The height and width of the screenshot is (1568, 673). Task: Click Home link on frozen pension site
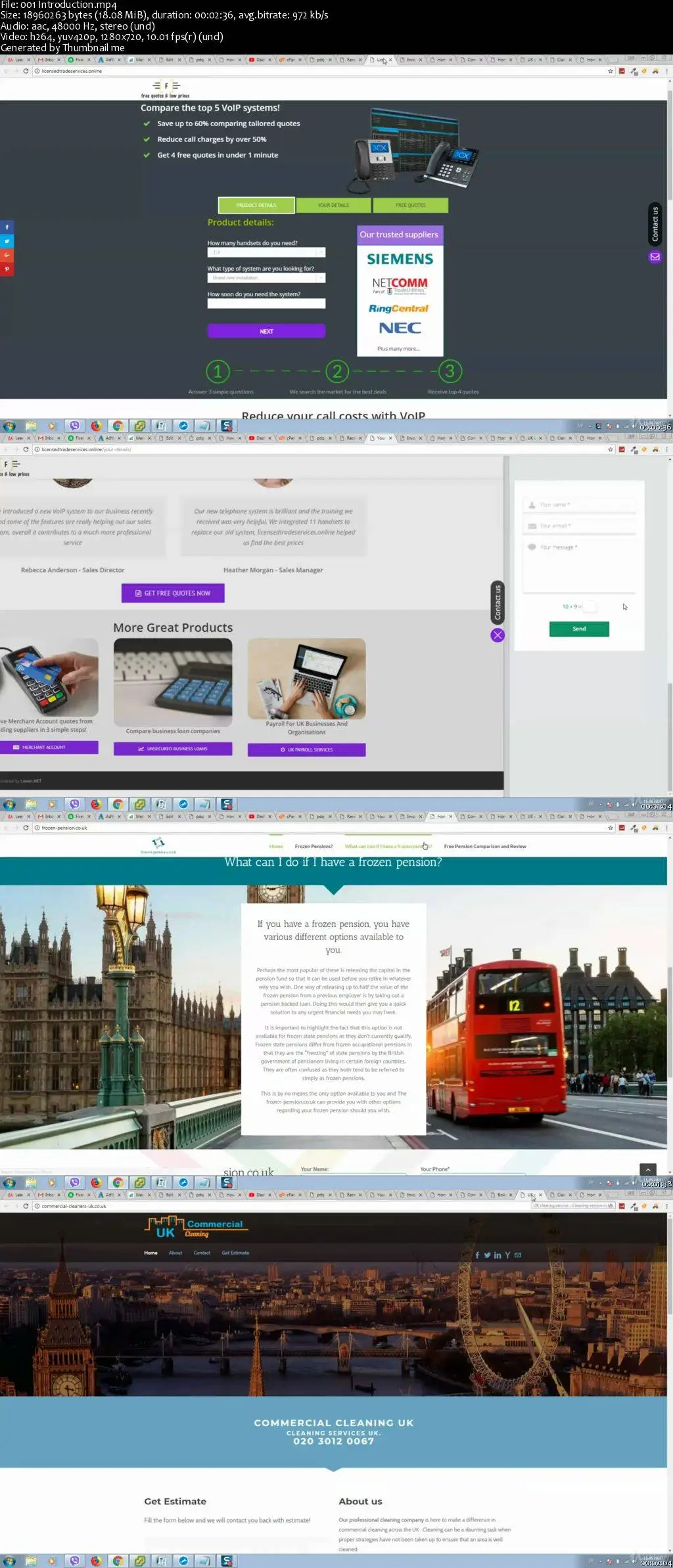tap(276, 846)
